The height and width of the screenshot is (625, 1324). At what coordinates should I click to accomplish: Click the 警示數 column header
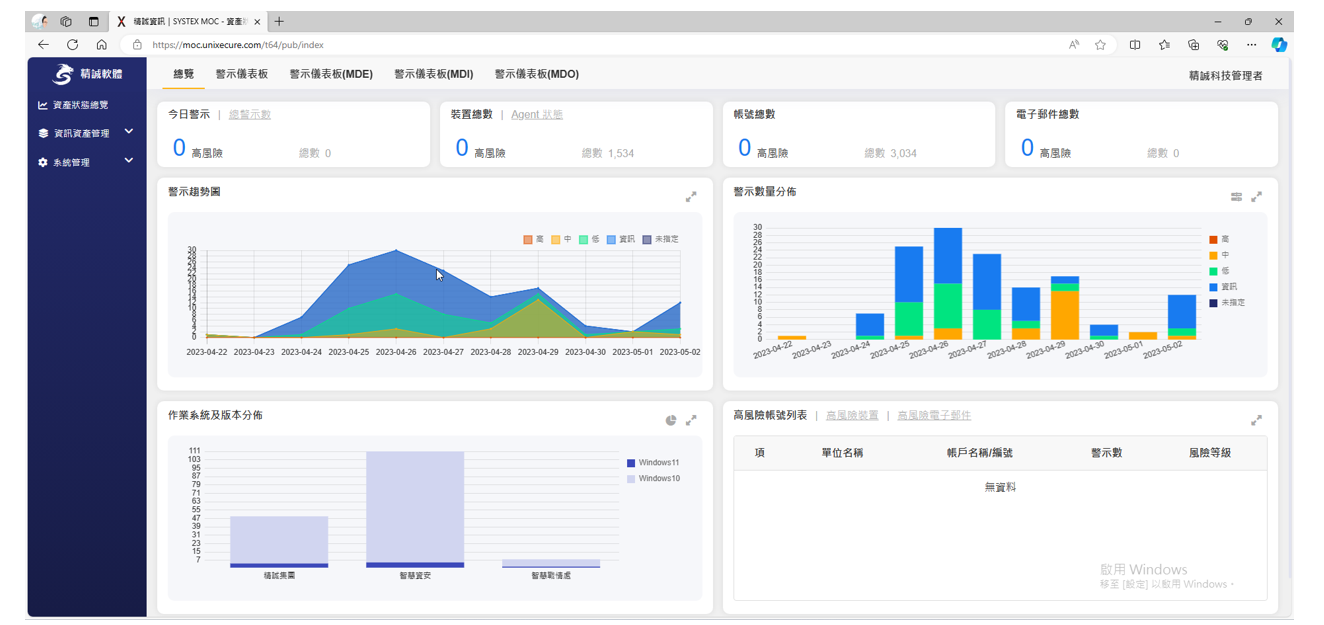[1106, 453]
